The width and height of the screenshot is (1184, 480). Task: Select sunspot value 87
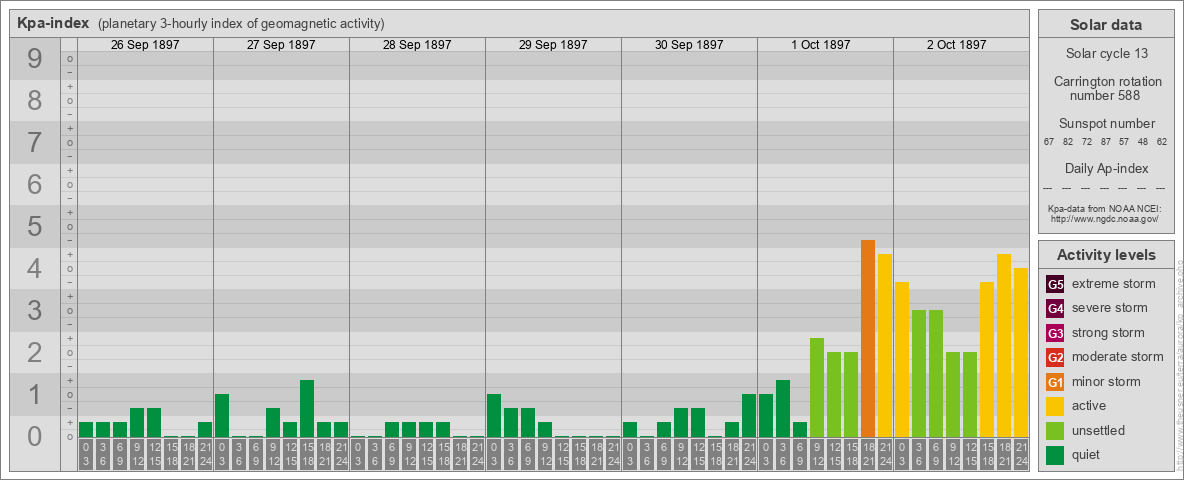(1105, 142)
